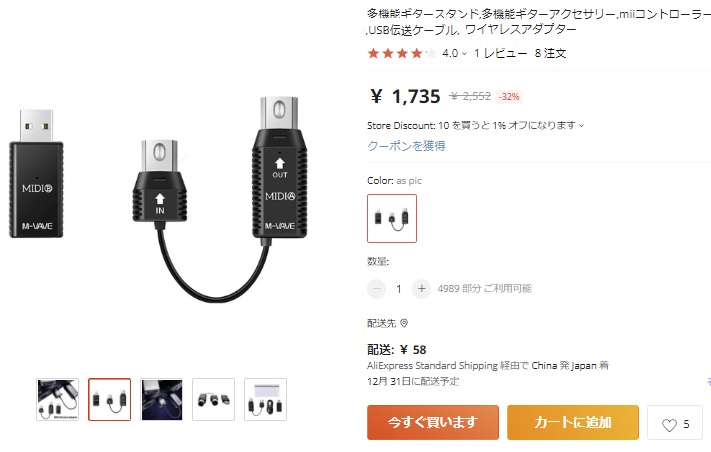Image resolution: width=711 pixels, height=452 pixels.
Task: Click the star rating icons
Action: [402, 53]
